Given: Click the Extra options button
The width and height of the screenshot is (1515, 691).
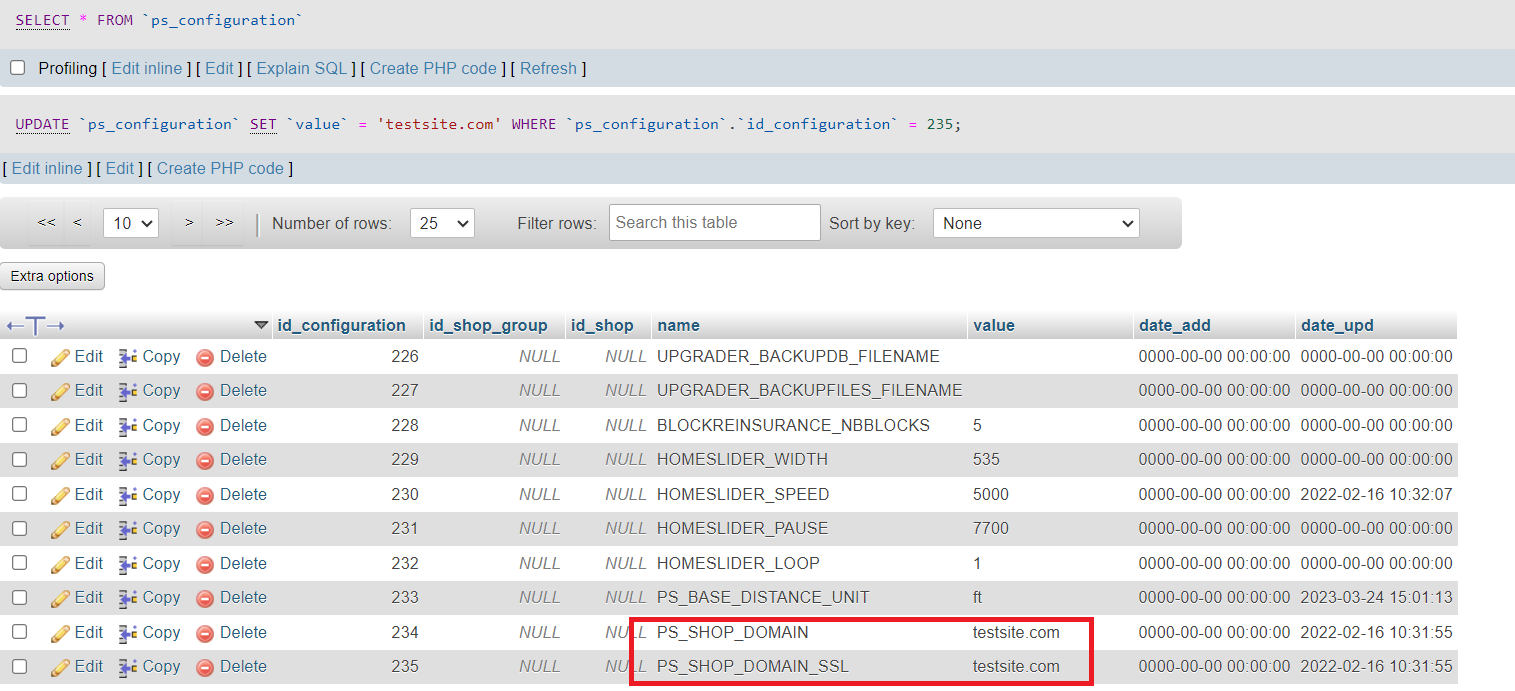Looking at the screenshot, I should [52, 276].
